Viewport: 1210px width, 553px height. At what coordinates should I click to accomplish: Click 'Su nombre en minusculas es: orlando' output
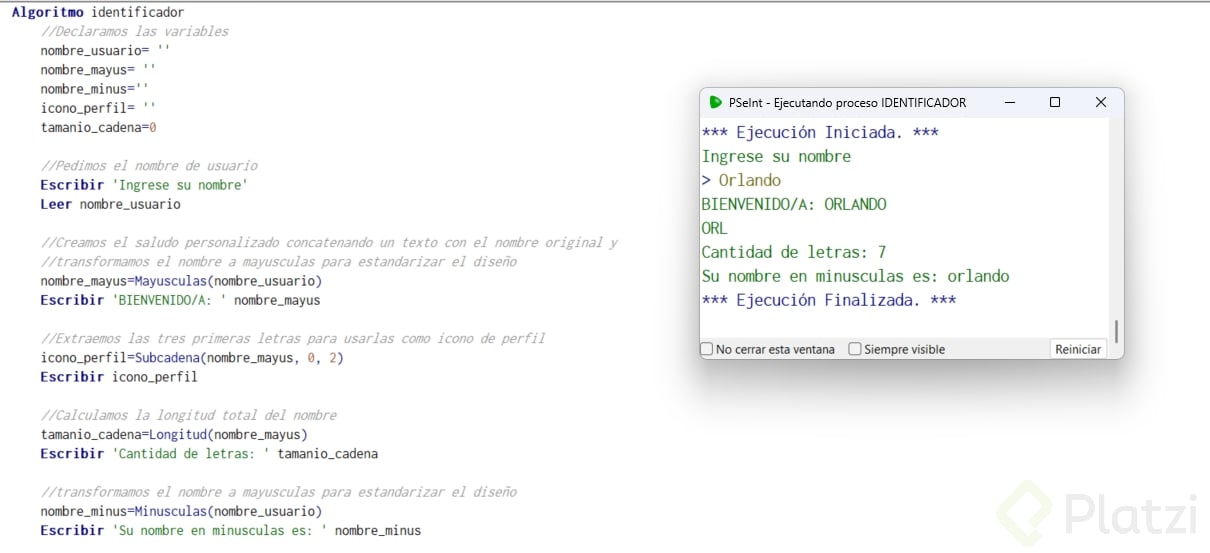tap(856, 276)
